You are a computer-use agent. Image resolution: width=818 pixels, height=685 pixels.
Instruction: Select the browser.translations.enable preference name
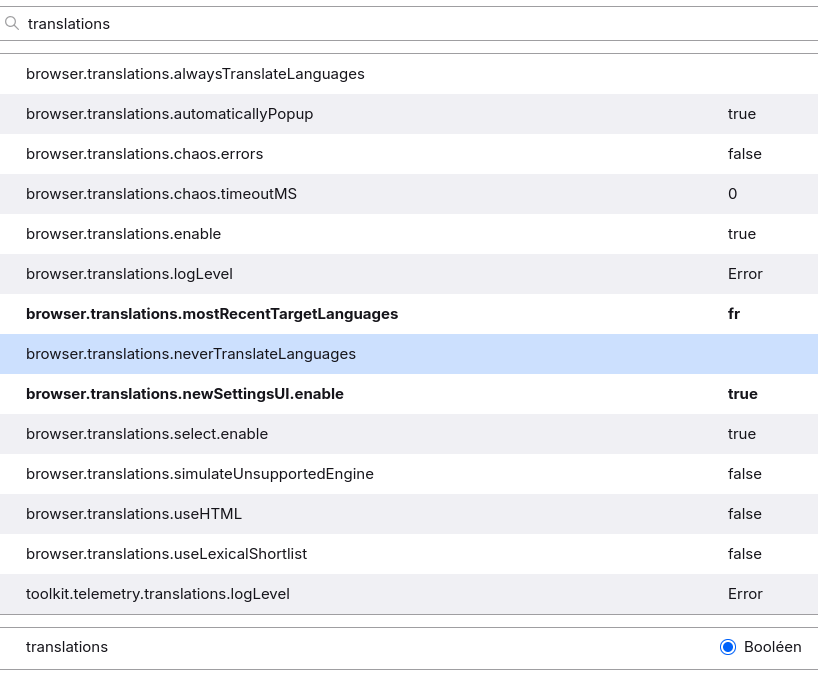[123, 234]
